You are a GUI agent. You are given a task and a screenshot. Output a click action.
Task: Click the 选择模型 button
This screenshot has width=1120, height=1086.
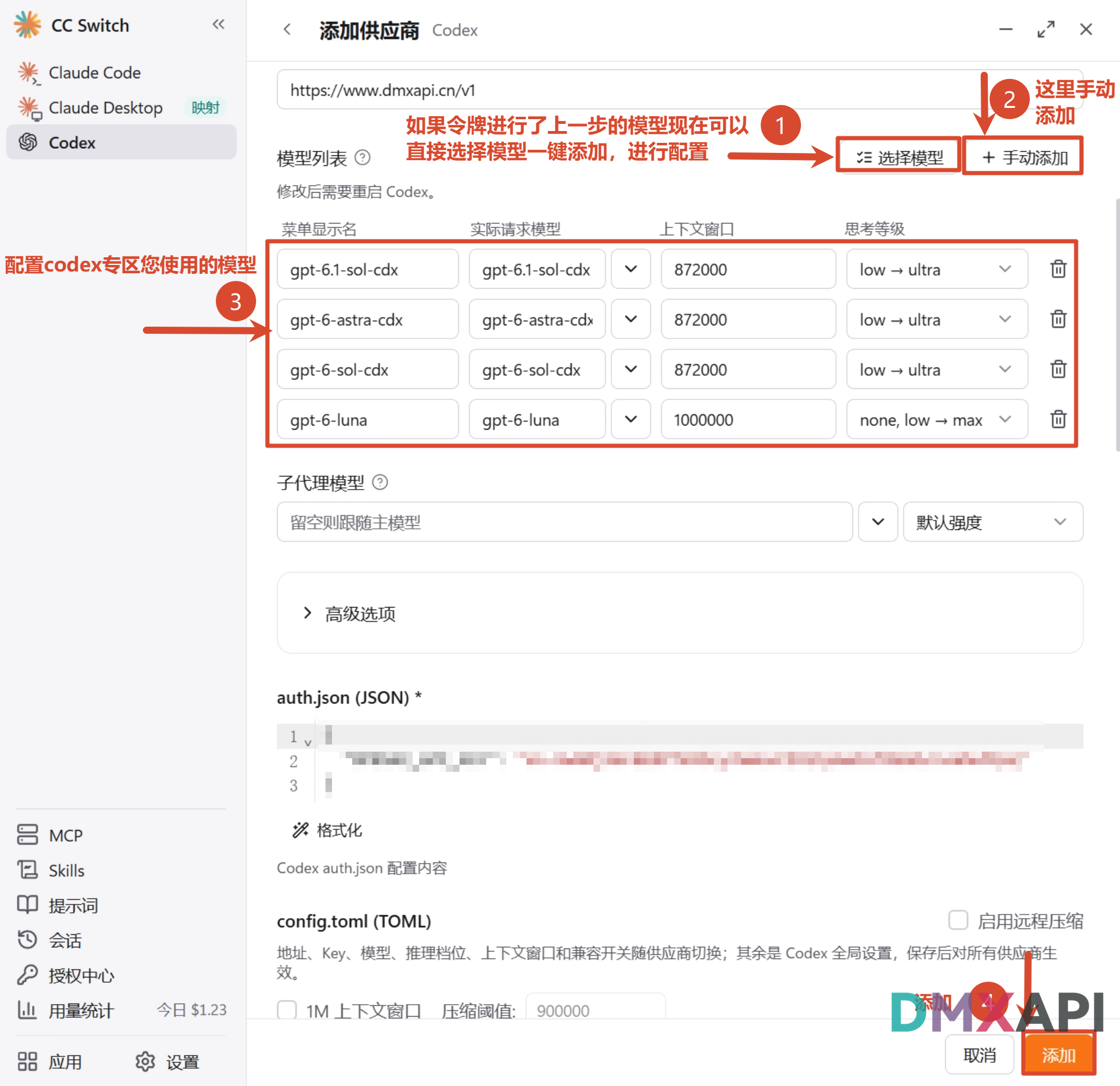tap(899, 157)
